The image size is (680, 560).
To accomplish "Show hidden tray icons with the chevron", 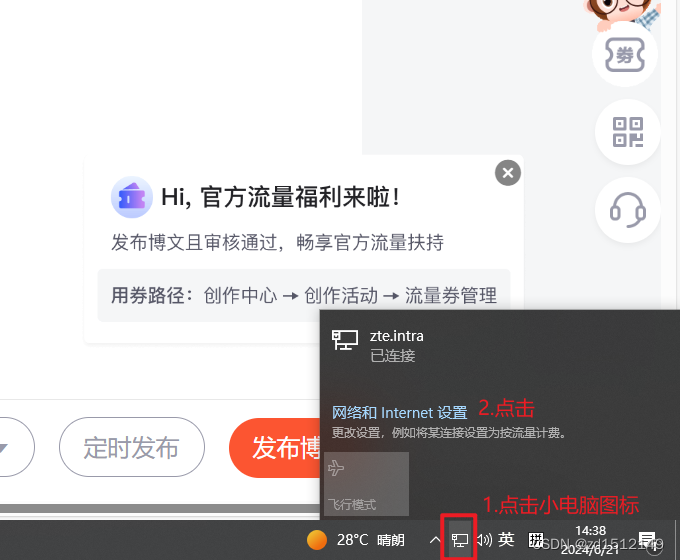I will pyautogui.click(x=435, y=540).
